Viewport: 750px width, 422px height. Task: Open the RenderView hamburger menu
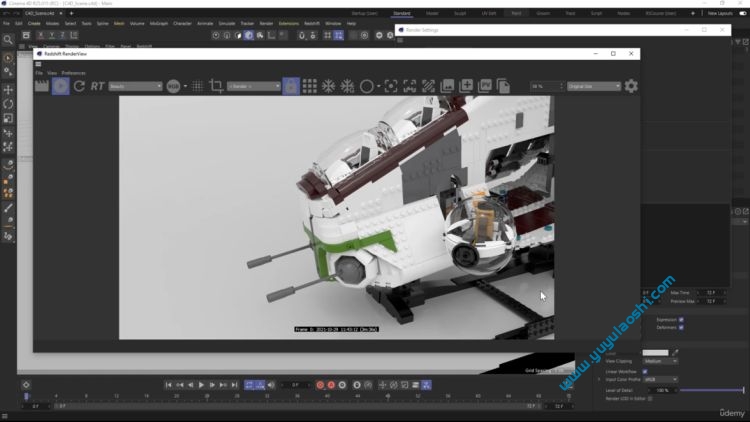click(38, 64)
